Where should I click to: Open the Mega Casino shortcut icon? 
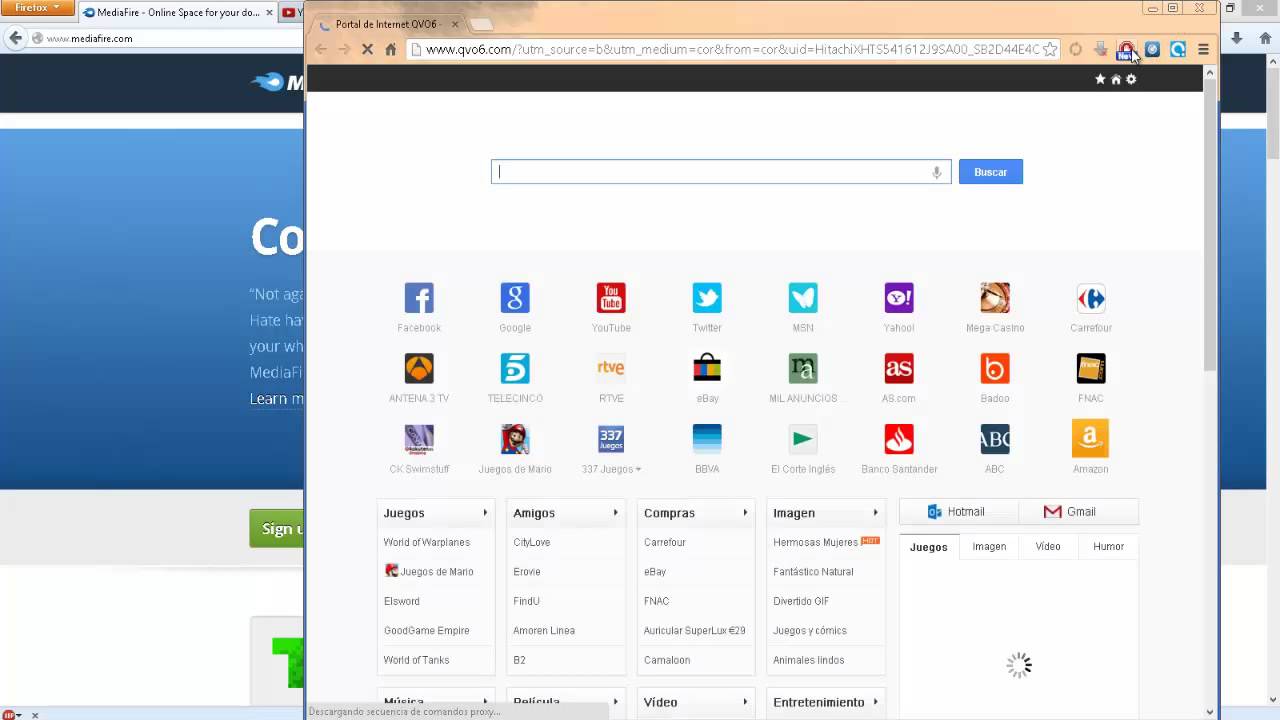[995, 298]
